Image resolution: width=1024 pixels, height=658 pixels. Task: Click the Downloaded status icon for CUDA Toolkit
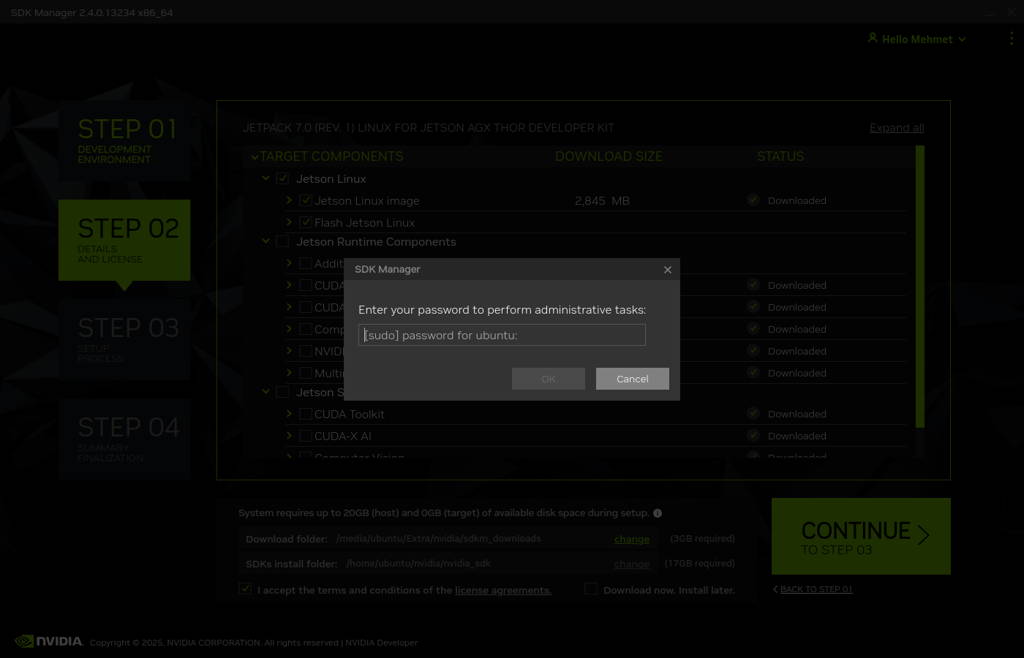(752, 413)
